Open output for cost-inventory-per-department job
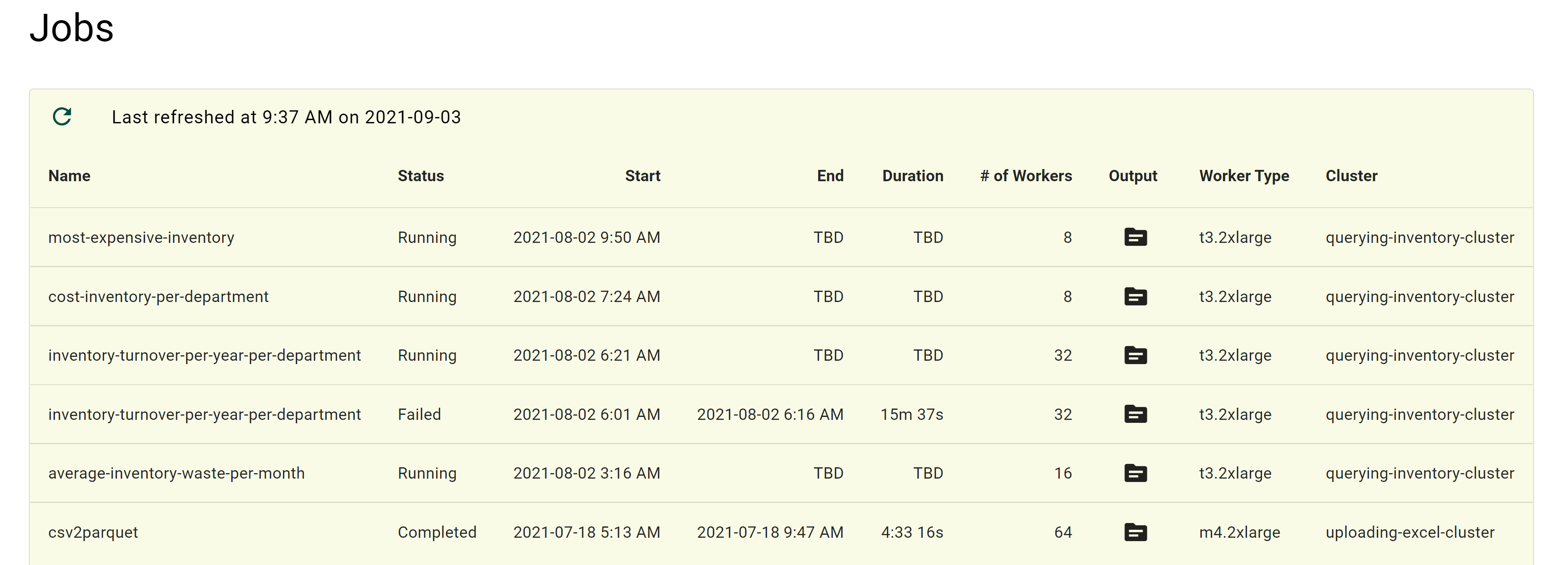 coord(1135,297)
